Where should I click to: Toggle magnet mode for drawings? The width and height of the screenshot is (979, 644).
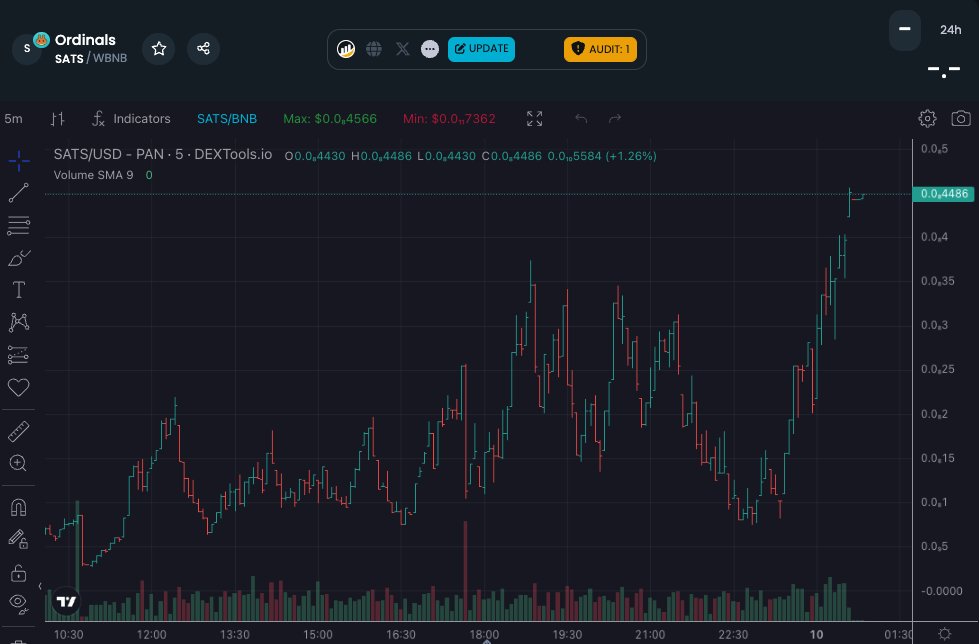click(19, 507)
